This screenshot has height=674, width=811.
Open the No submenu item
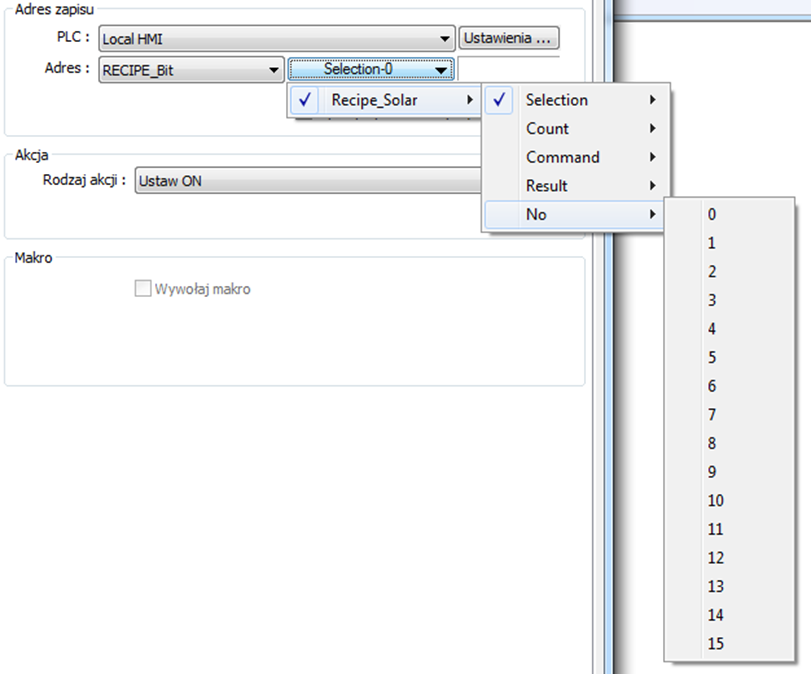point(575,214)
